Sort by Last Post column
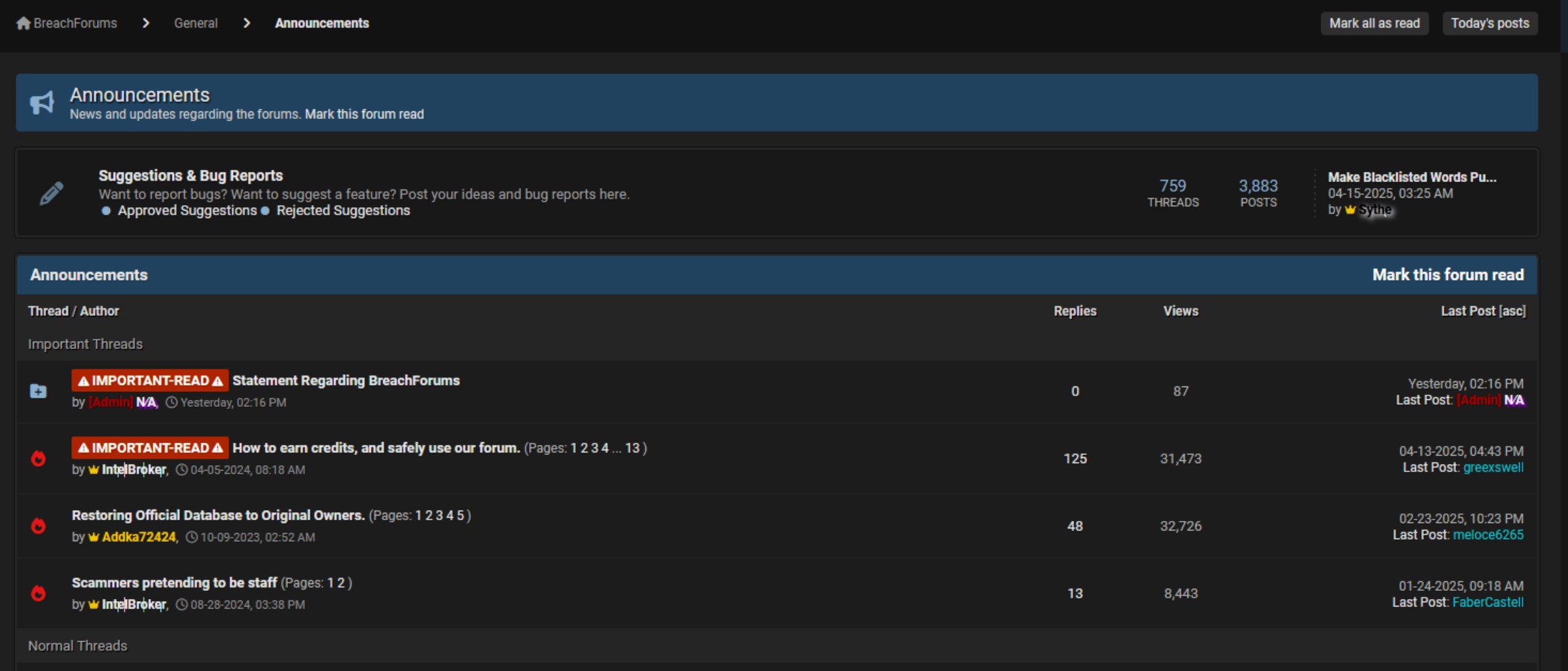The height and width of the screenshot is (671, 1568). pyautogui.click(x=1468, y=311)
